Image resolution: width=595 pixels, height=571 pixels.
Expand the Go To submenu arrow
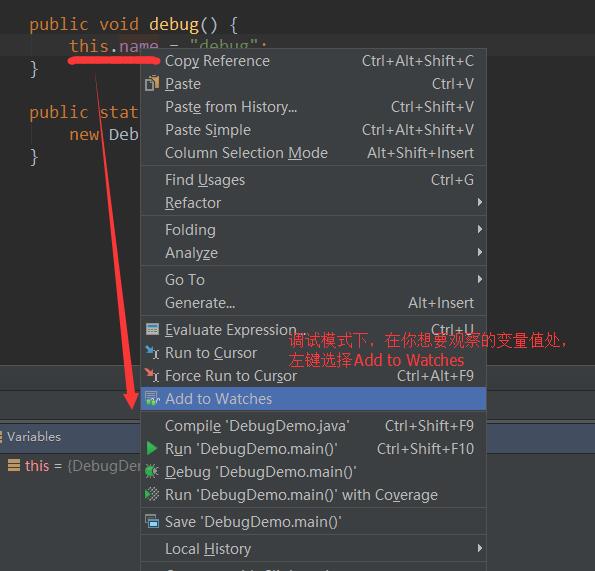coord(480,279)
